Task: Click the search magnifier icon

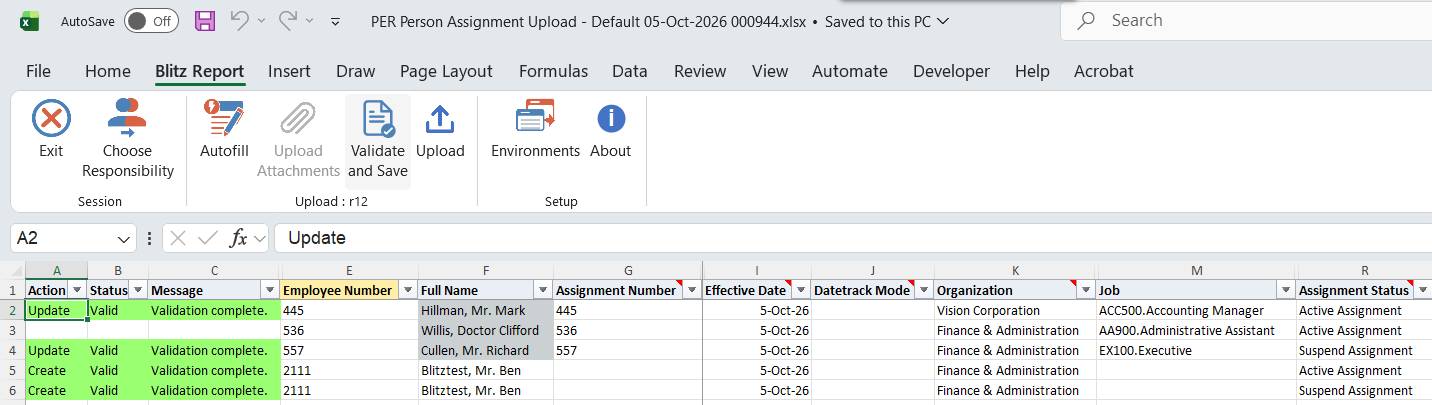Action: 1086,21
